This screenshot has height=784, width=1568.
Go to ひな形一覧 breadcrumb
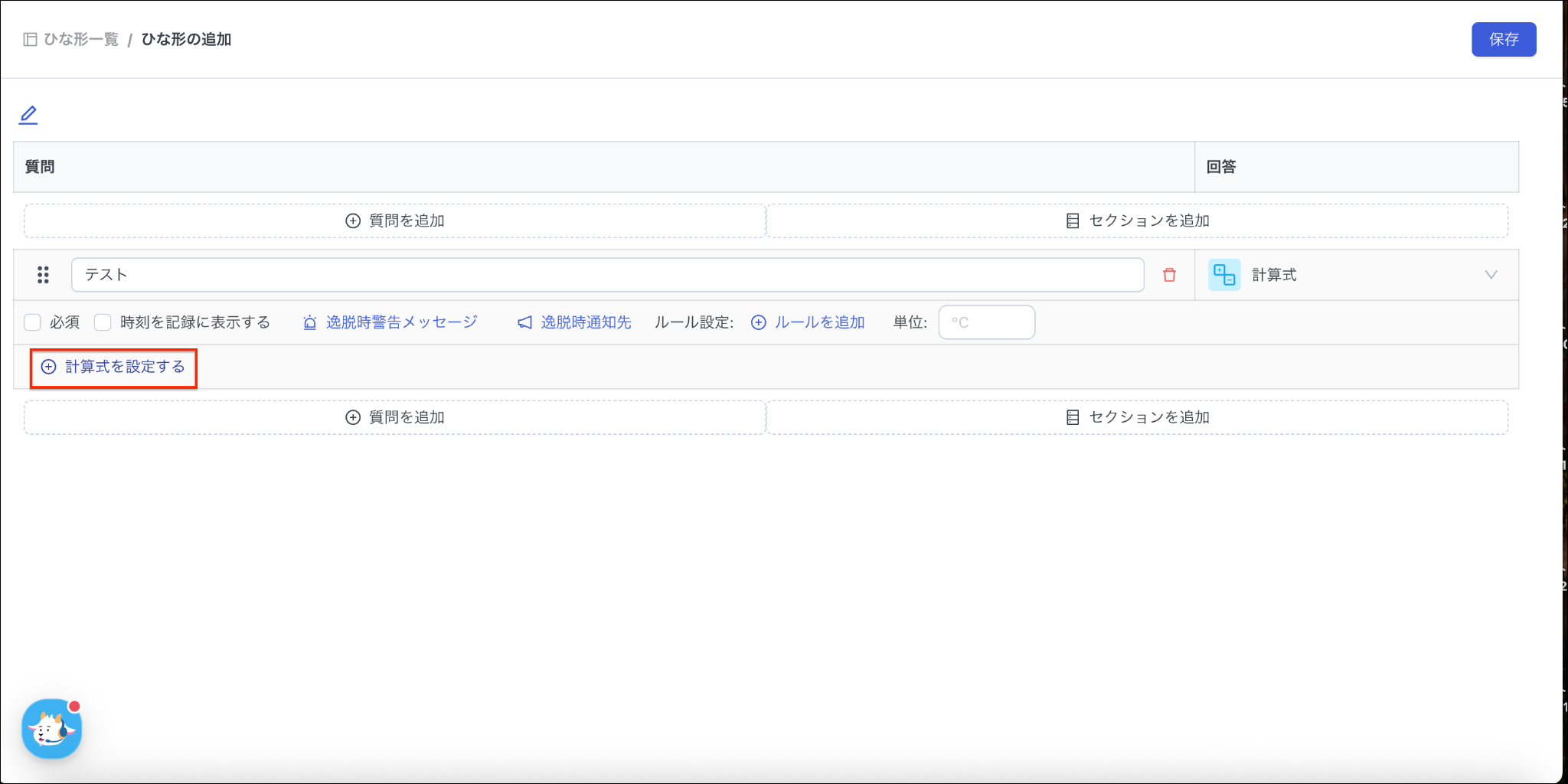point(81,40)
